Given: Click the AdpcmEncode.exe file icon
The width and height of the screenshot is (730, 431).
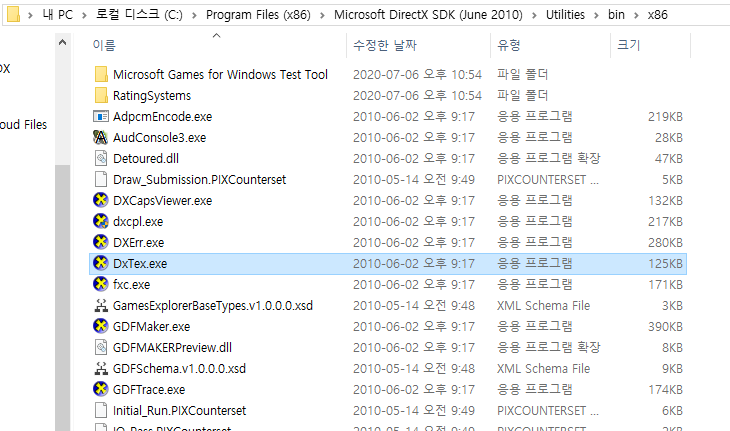Looking at the screenshot, I should point(101,116).
